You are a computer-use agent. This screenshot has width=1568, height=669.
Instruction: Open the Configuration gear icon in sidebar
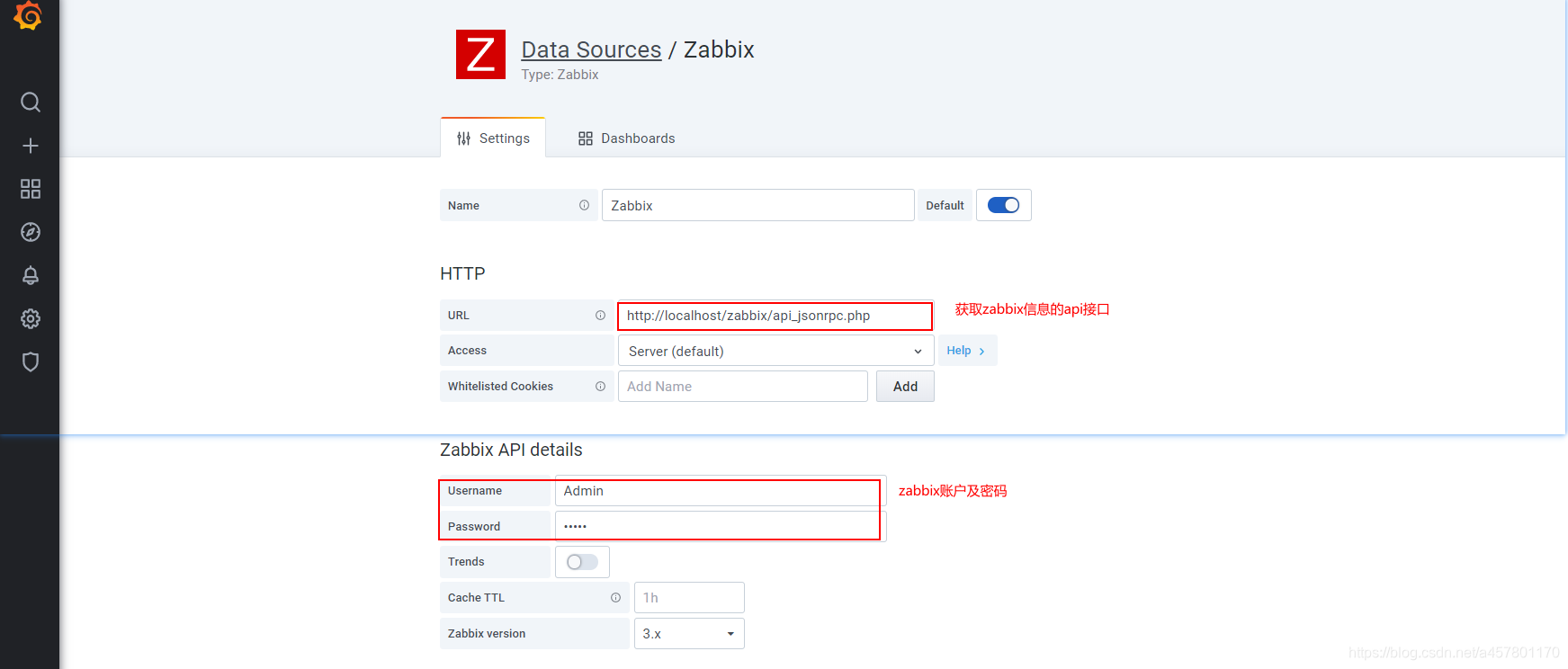click(31, 318)
